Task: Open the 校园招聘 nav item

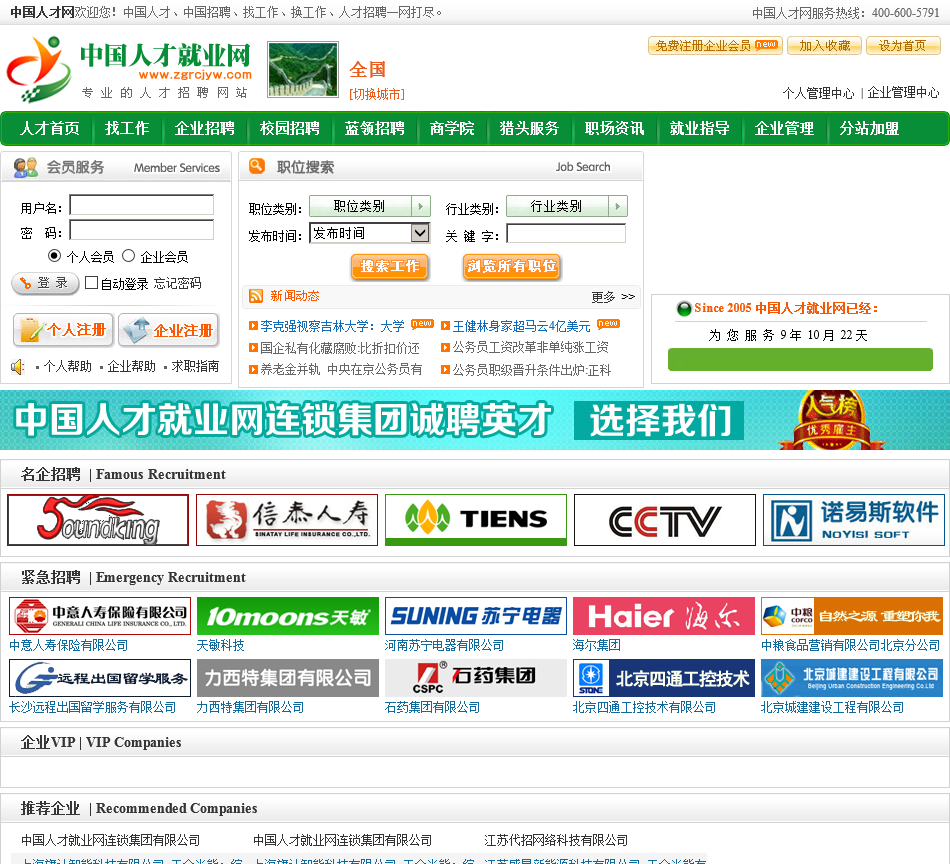Action: (x=290, y=128)
